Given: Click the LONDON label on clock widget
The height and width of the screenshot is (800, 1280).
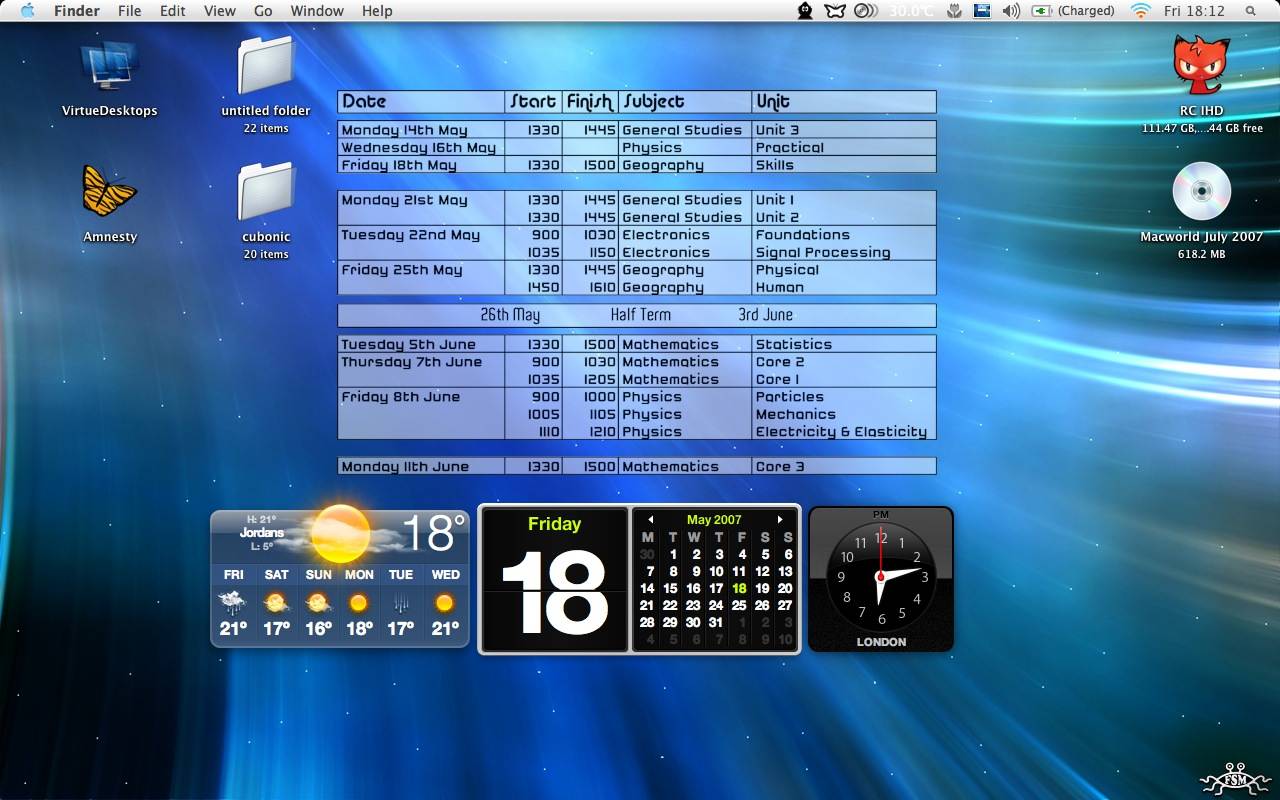Looking at the screenshot, I should (x=881, y=642).
